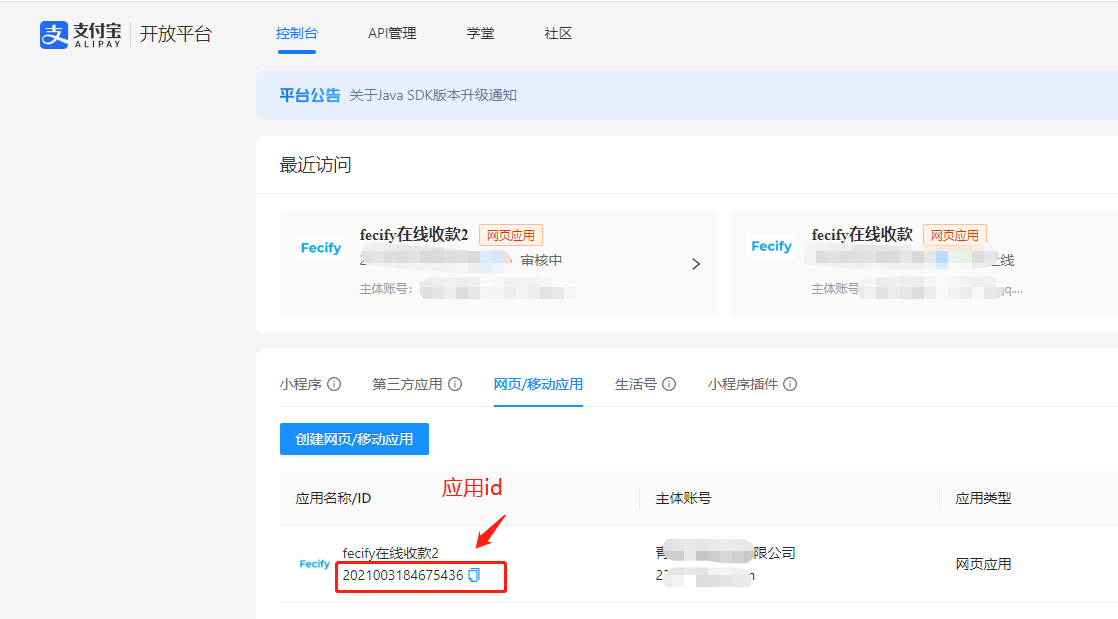Open recent app fecify在线收款 title
Image resolution: width=1118 pixels, height=619 pixels.
pyautogui.click(x=862, y=235)
